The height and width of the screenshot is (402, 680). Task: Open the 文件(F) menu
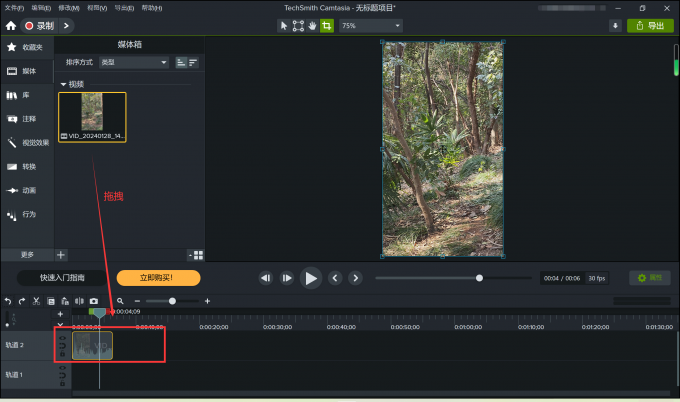14,8
